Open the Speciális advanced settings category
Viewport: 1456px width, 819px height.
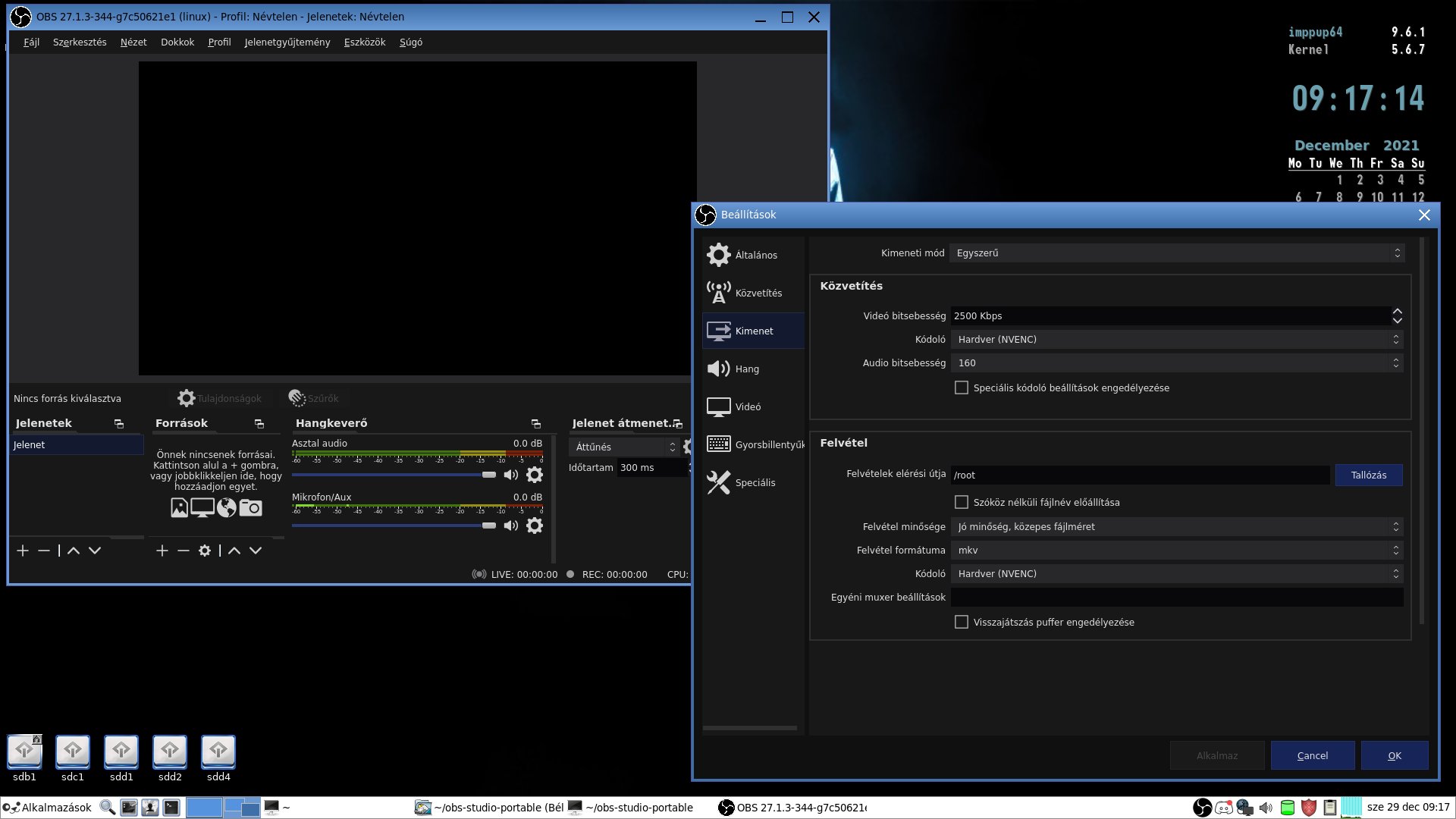point(753,482)
